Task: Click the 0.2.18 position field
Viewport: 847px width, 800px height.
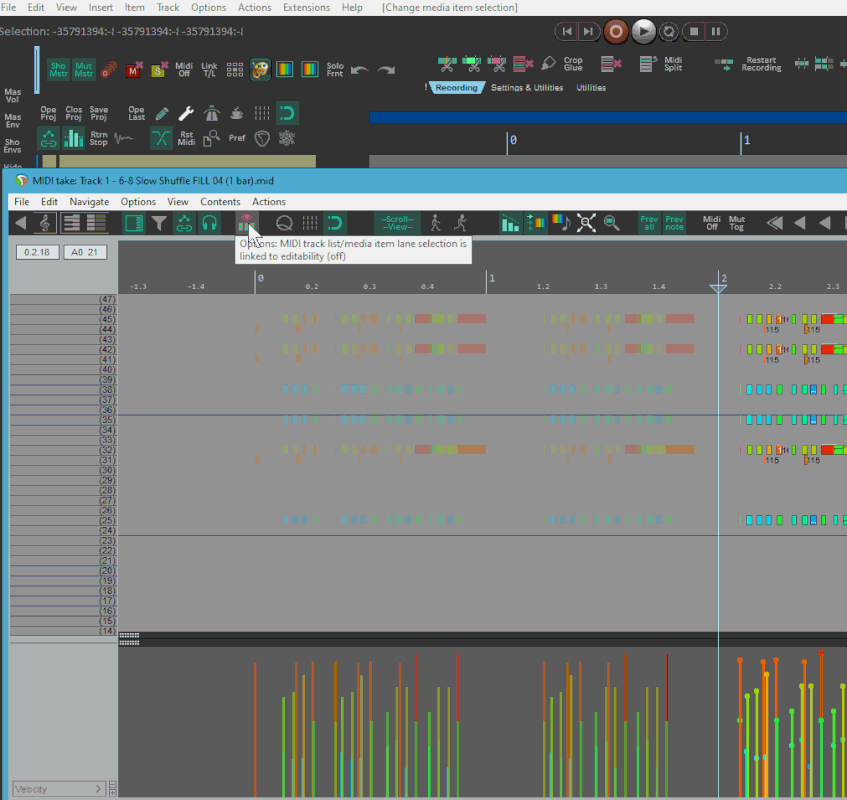Action: click(37, 252)
